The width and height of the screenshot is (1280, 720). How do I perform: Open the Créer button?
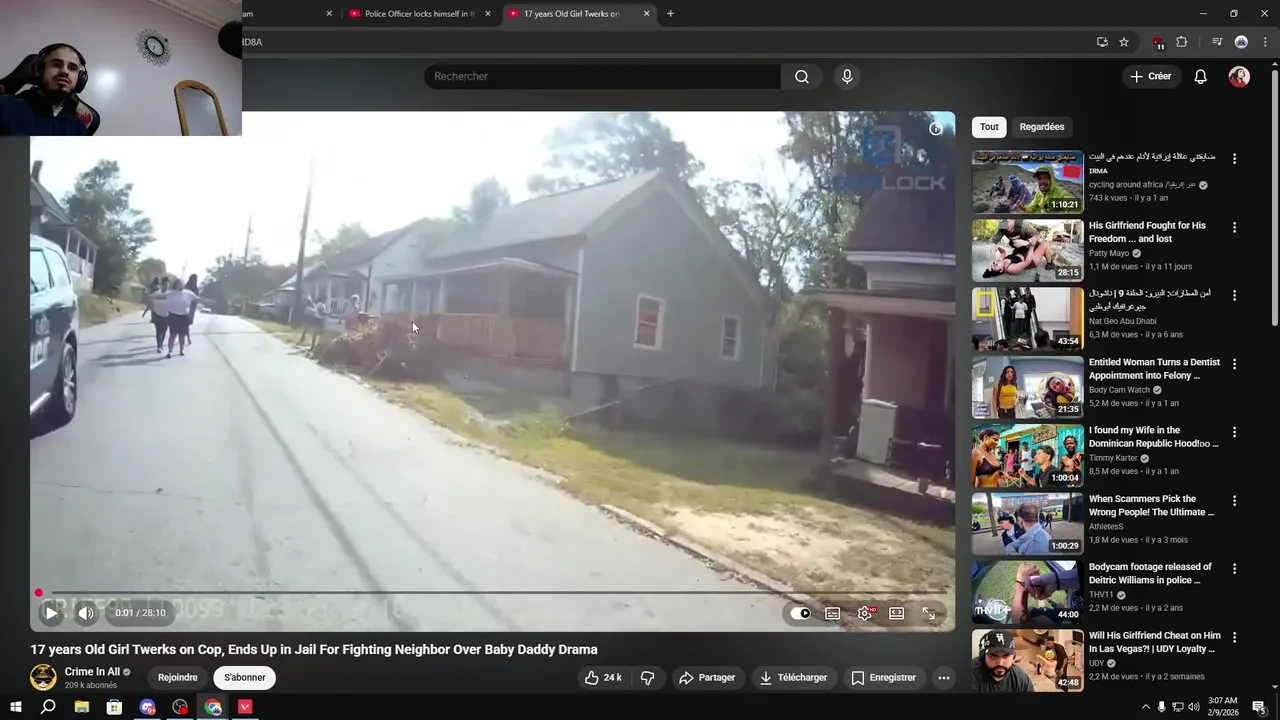tap(1150, 76)
